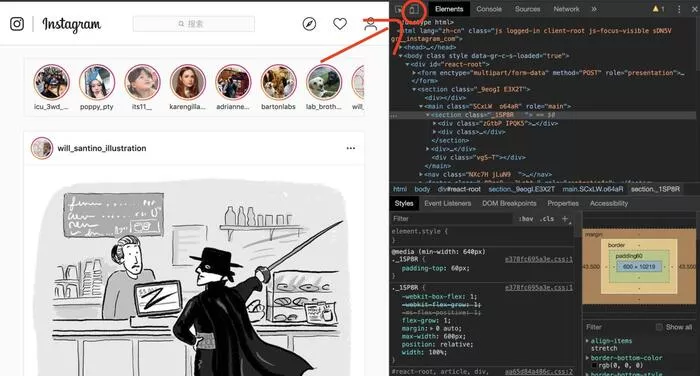Open activity feed with the heart icon
This screenshot has width=700, height=376.
340,24
